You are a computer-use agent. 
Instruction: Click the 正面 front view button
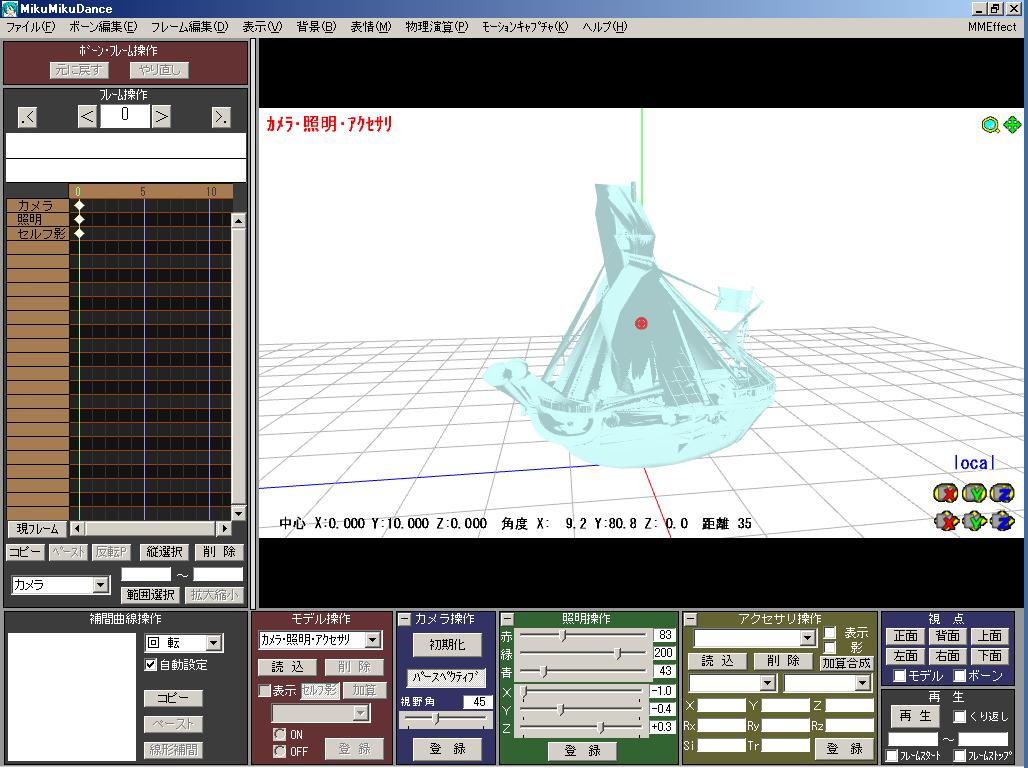[x=905, y=636]
